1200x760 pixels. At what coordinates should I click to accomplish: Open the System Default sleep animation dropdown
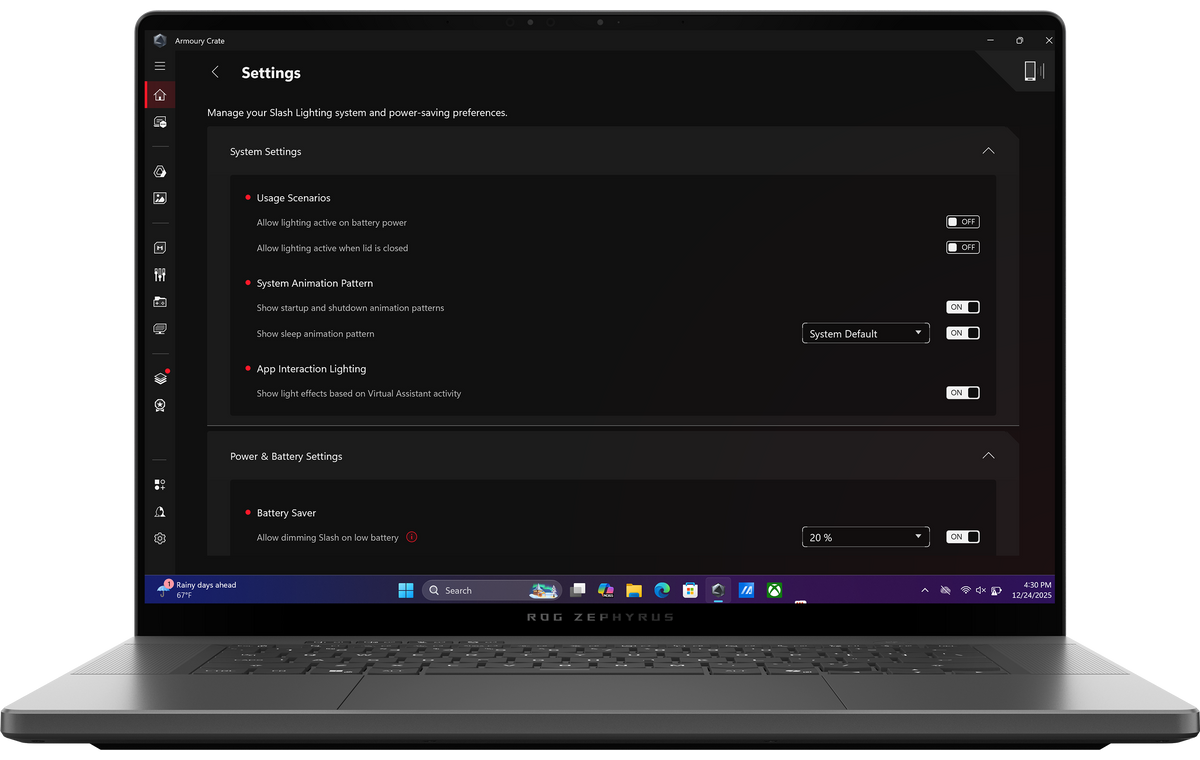tap(866, 333)
